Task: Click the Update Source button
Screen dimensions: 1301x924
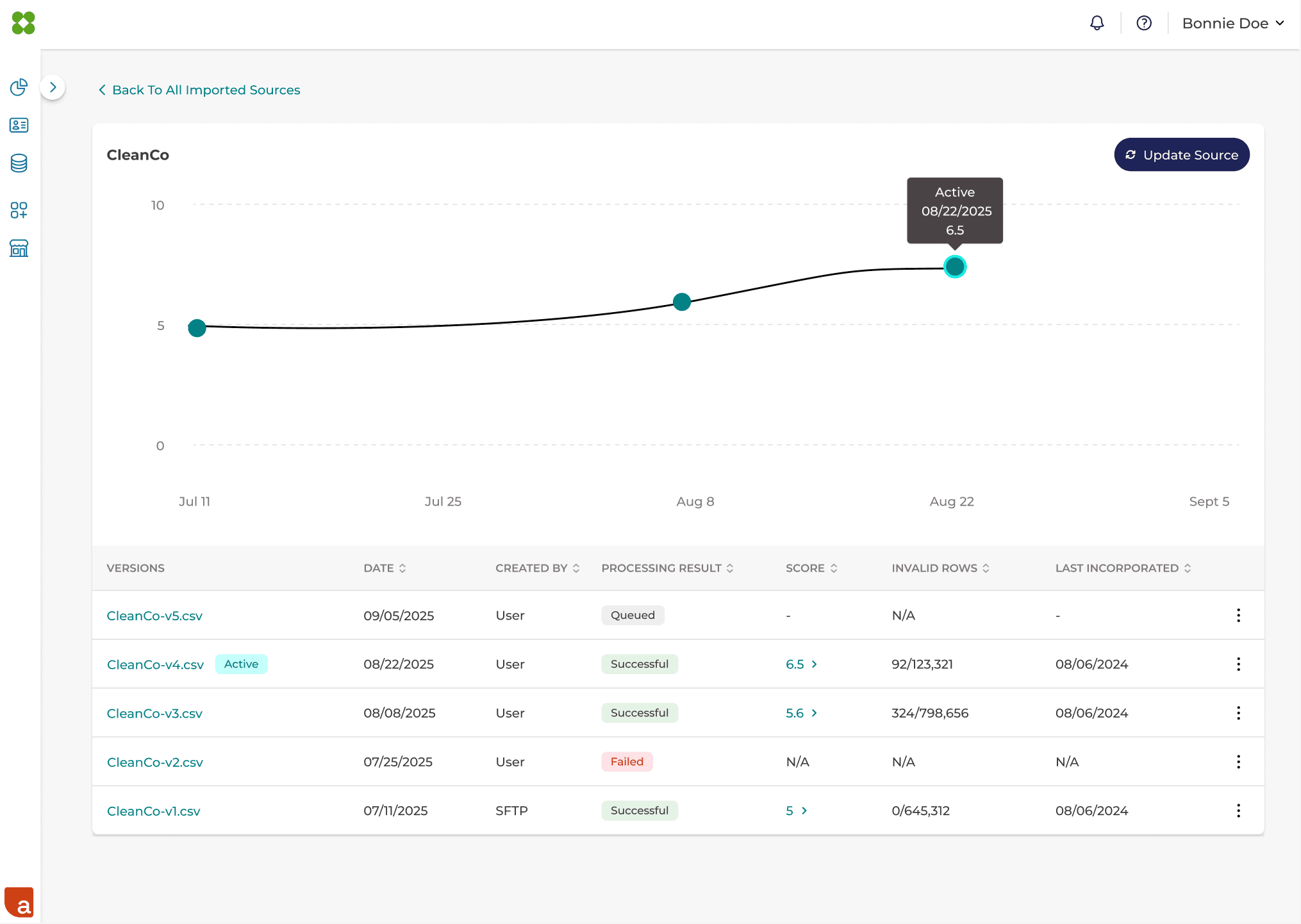Action: pyautogui.click(x=1181, y=154)
